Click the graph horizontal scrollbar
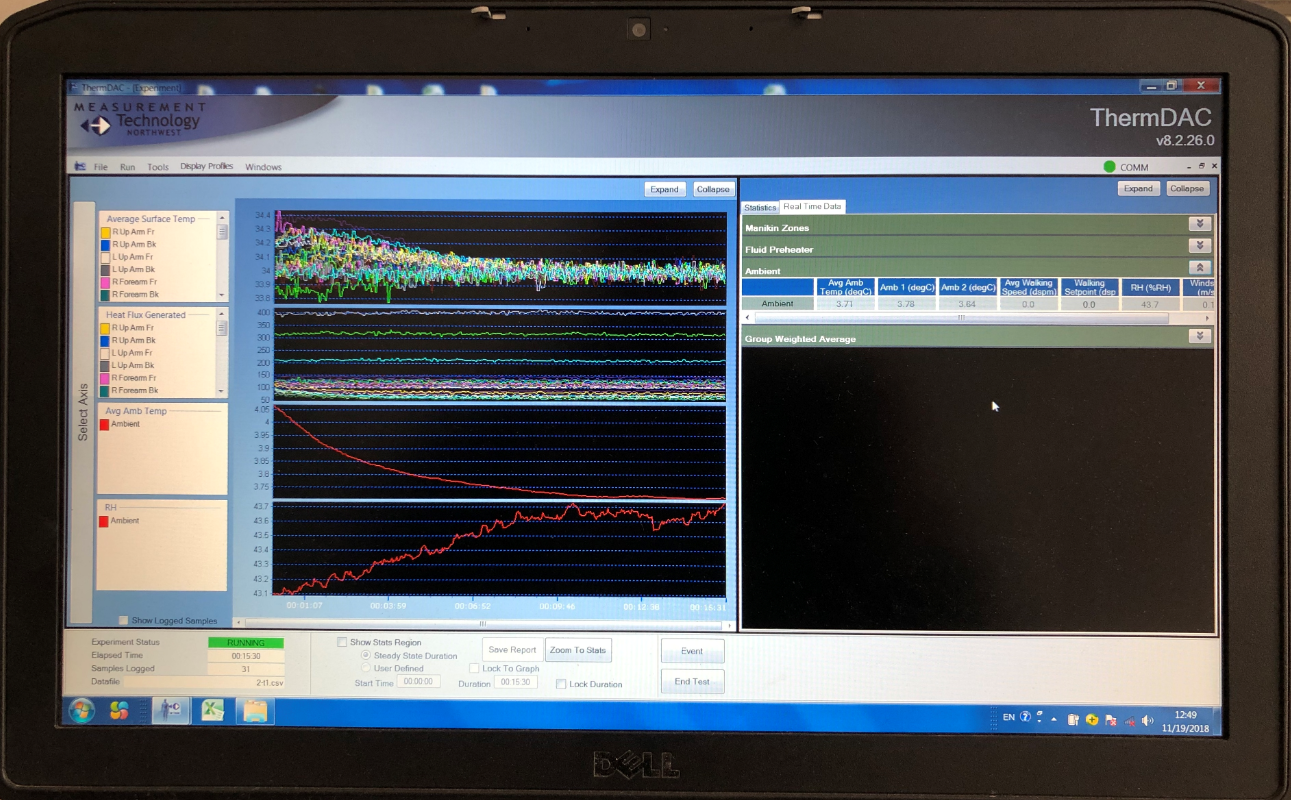Image resolution: width=1291 pixels, height=800 pixels. (484, 622)
